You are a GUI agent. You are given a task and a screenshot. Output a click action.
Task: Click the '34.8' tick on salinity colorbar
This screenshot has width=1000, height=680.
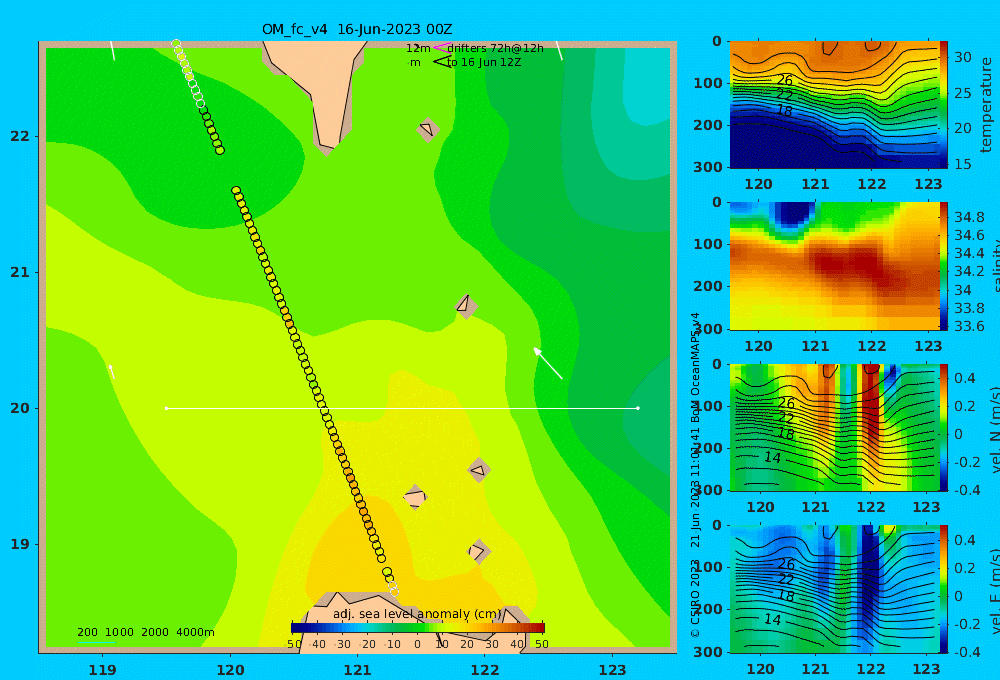pyautogui.click(x=969, y=217)
